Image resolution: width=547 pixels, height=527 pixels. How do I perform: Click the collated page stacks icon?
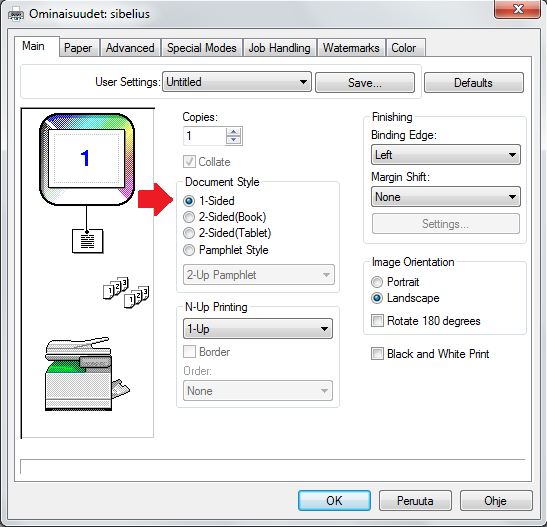coord(126,293)
